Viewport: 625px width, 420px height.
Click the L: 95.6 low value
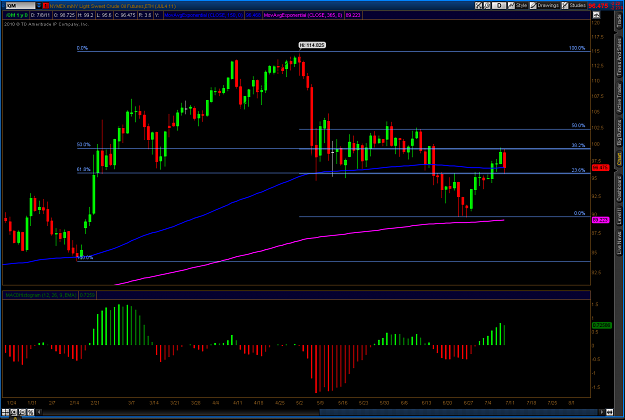104,15
